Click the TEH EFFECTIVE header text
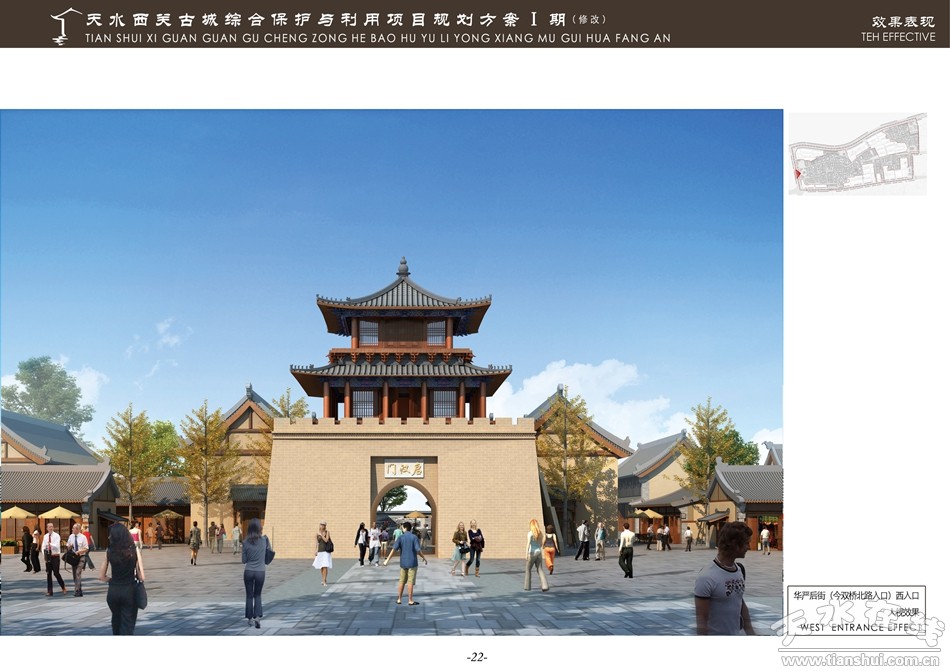This screenshot has width=950, height=671. (x=897, y=37)
